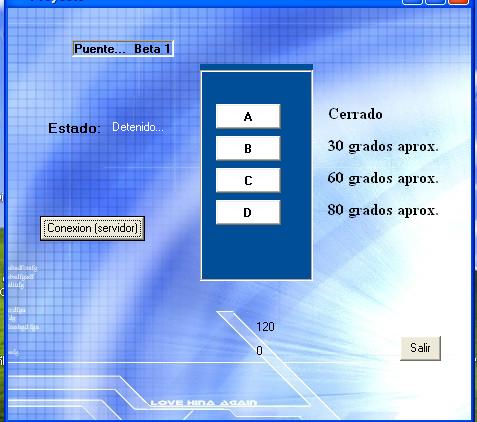This screenshot has width=477, height=422.
Task: Exit using the Salir button
Action: point(420,348)
